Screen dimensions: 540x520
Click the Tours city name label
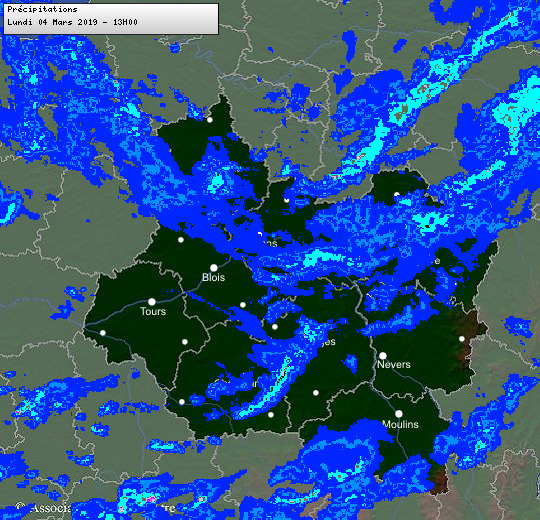click(153, 311)
